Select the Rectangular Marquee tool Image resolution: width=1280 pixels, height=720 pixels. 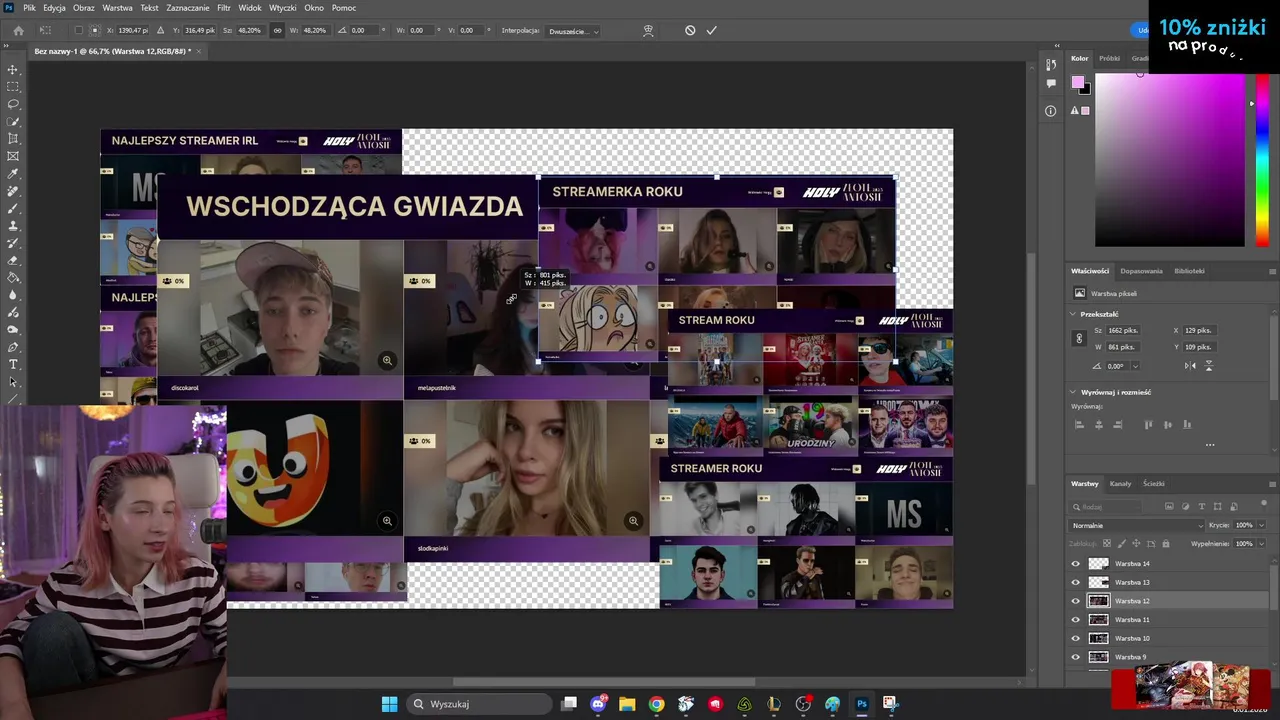[13, 87]
